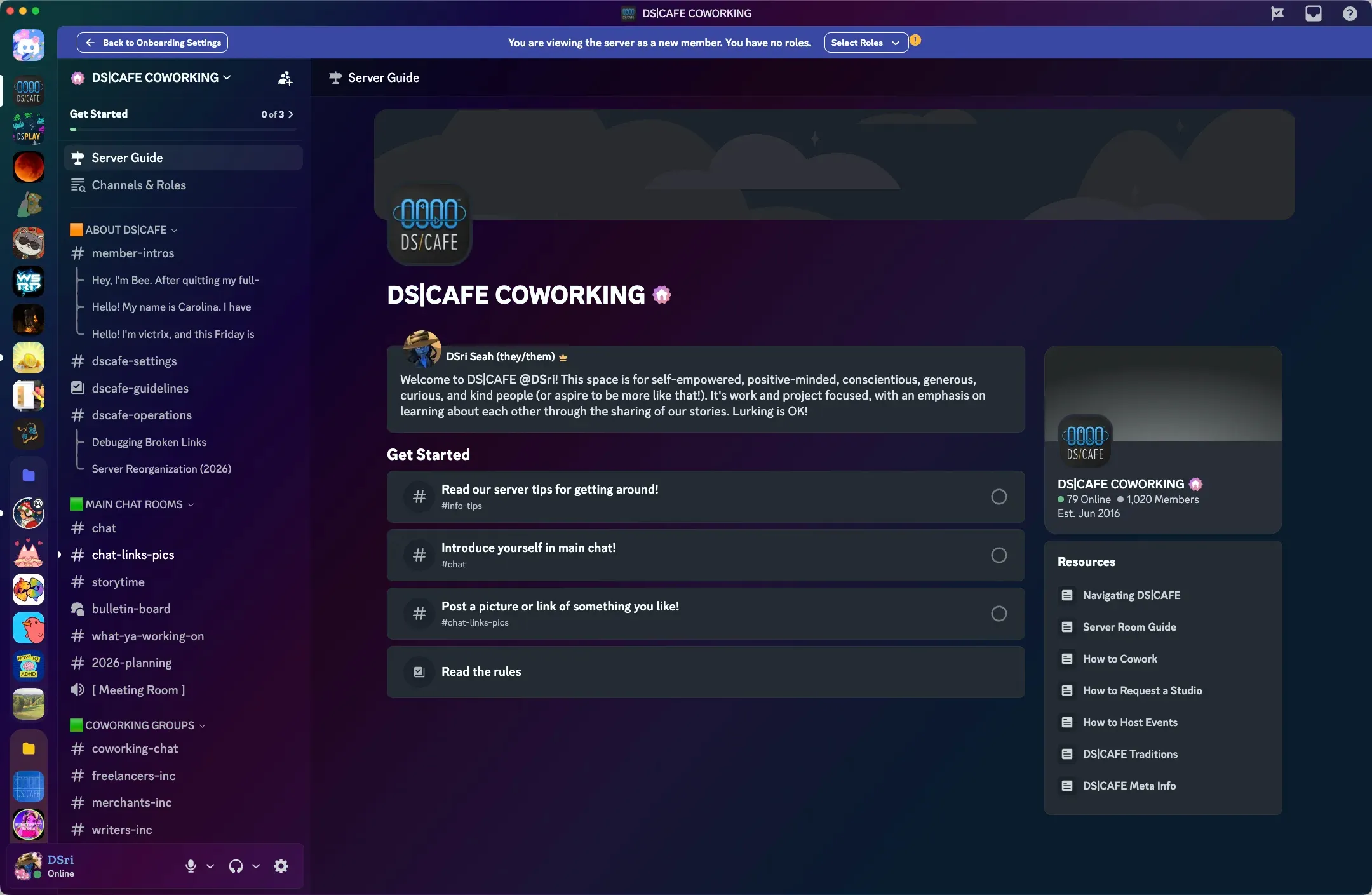Click the Get Started progress bar

click(x=182, y=129)
